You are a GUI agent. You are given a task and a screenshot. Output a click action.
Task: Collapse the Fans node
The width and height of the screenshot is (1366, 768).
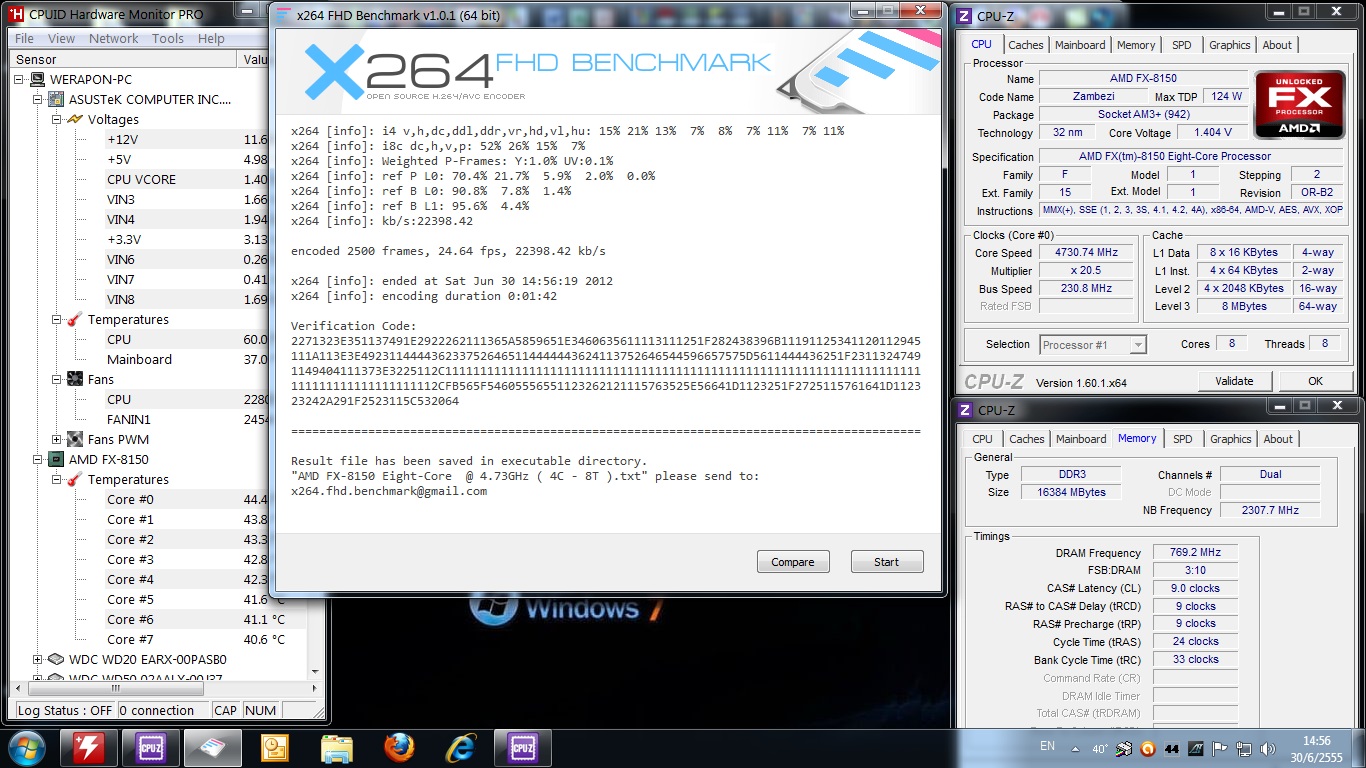coord(57,380)
